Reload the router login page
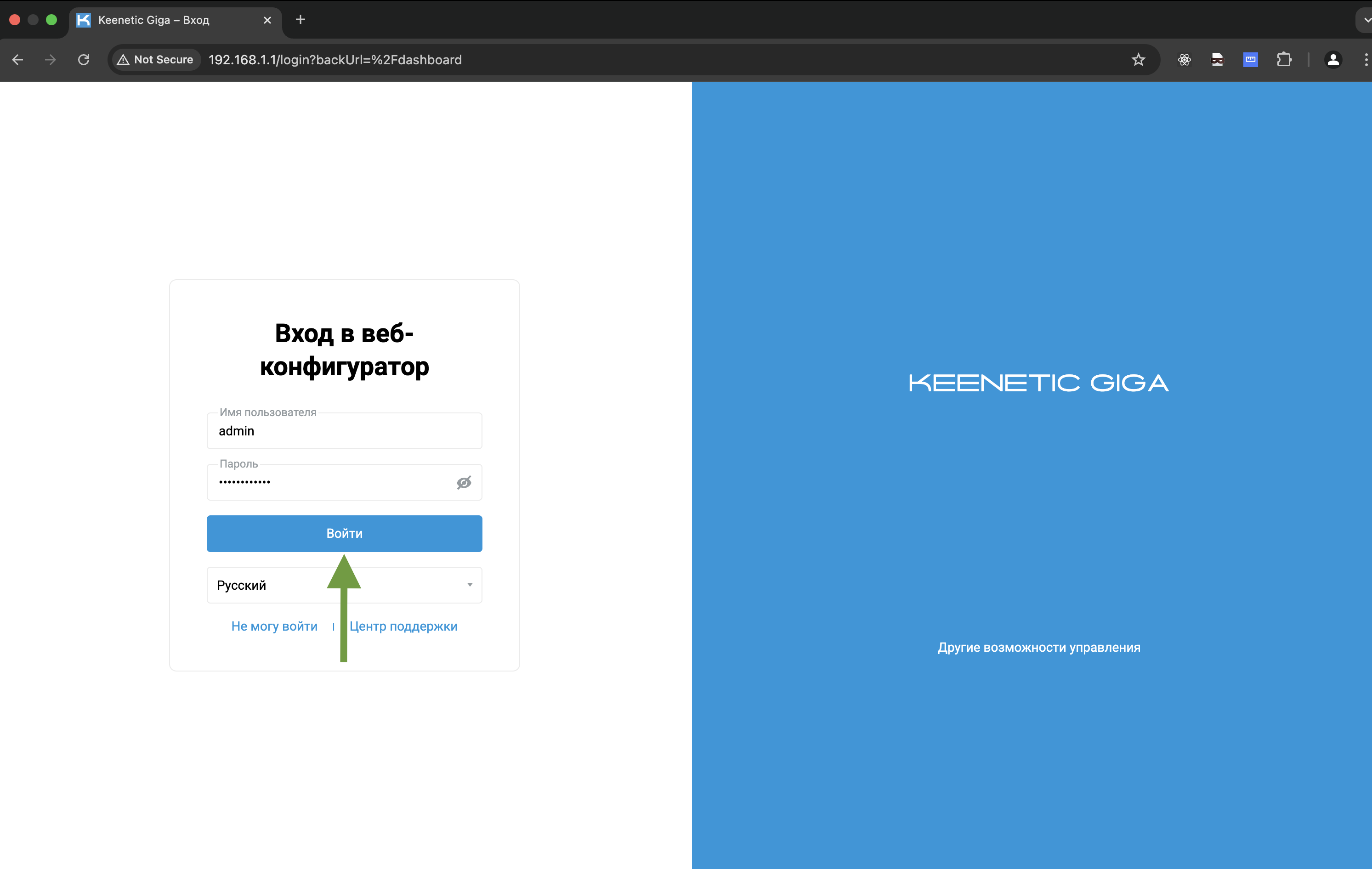The image size is (1372, 869). 84,60
